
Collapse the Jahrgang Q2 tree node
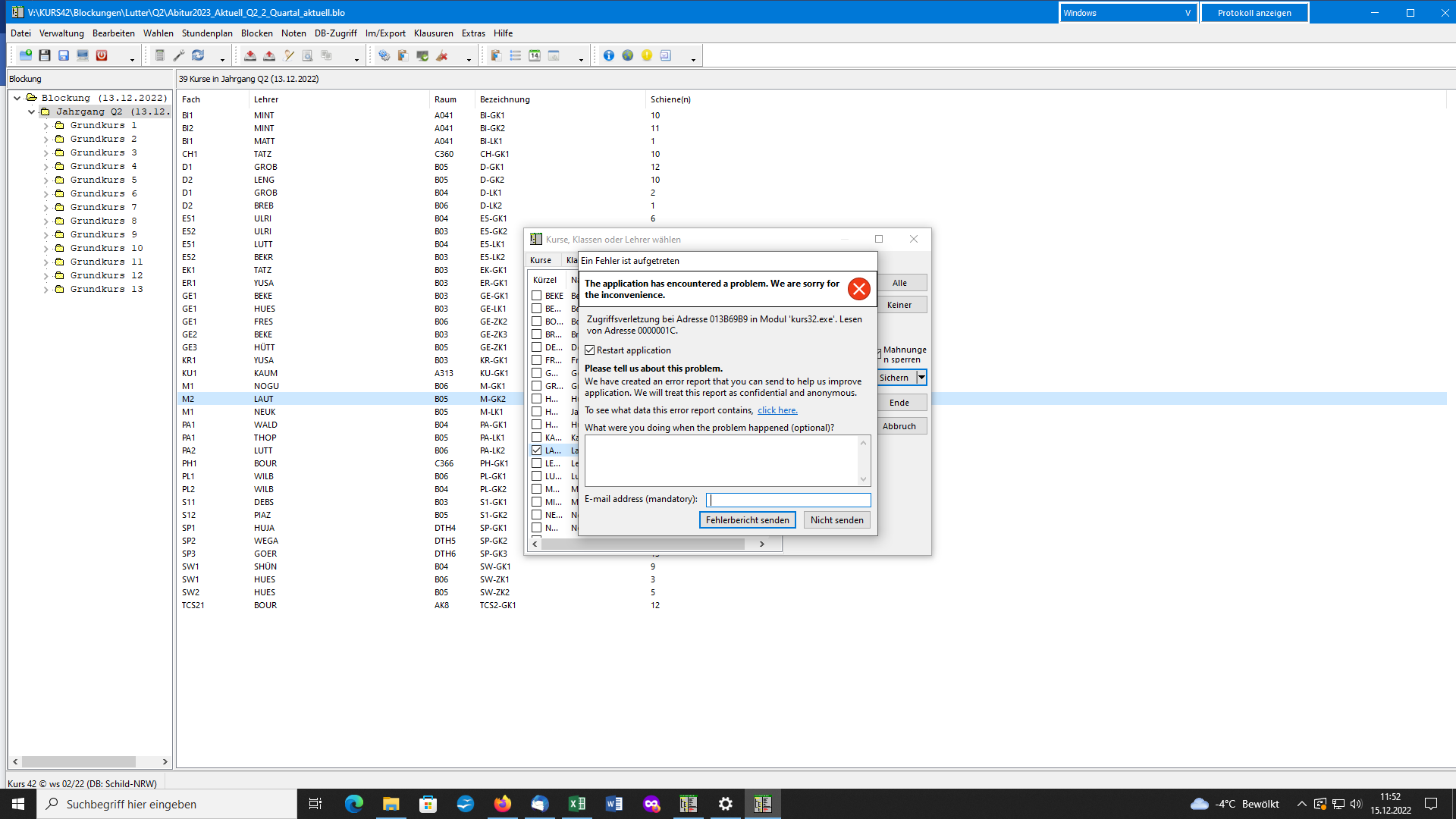31,112
